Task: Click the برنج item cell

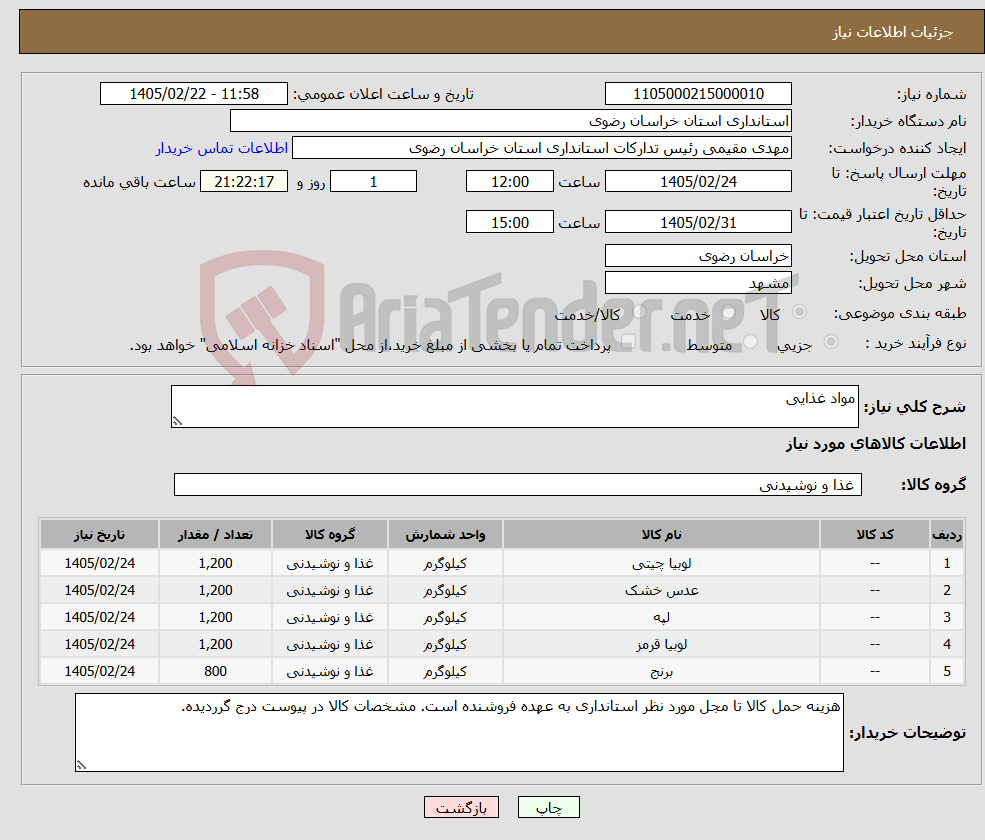Action: coord(661,672)
